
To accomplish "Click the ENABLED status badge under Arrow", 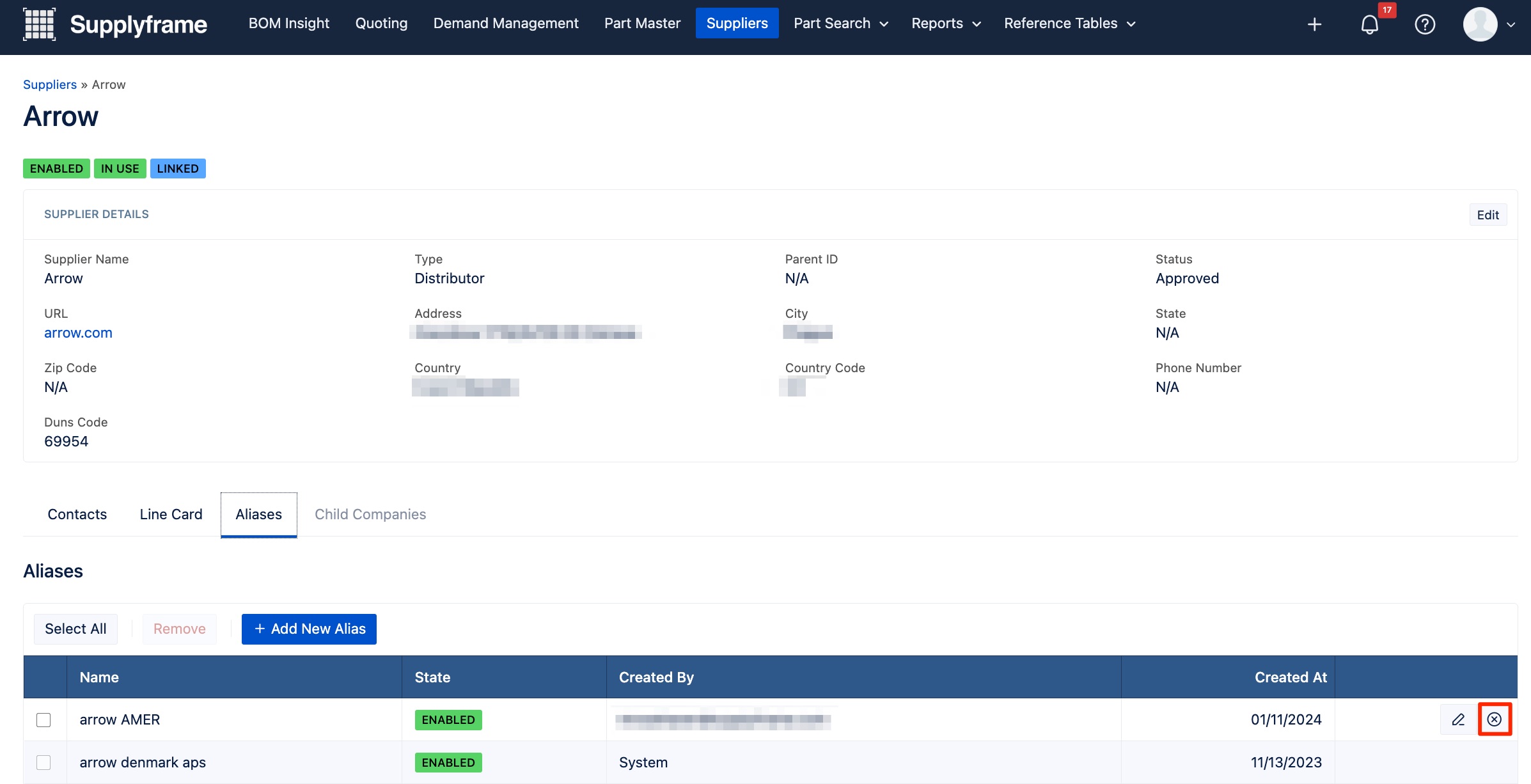I will point(56,168).
